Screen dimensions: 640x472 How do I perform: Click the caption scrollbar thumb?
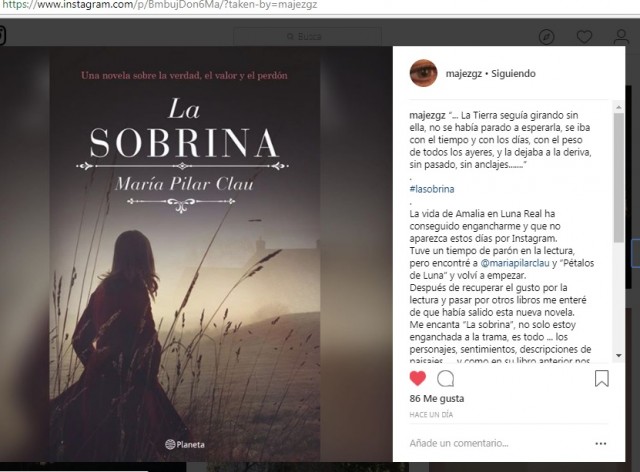tap(619, 178)
